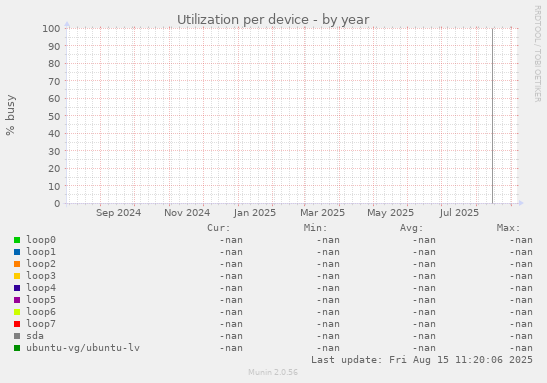Click the May 2025 axis label
This screenshot has height=383, width=547.
point(390,213)
